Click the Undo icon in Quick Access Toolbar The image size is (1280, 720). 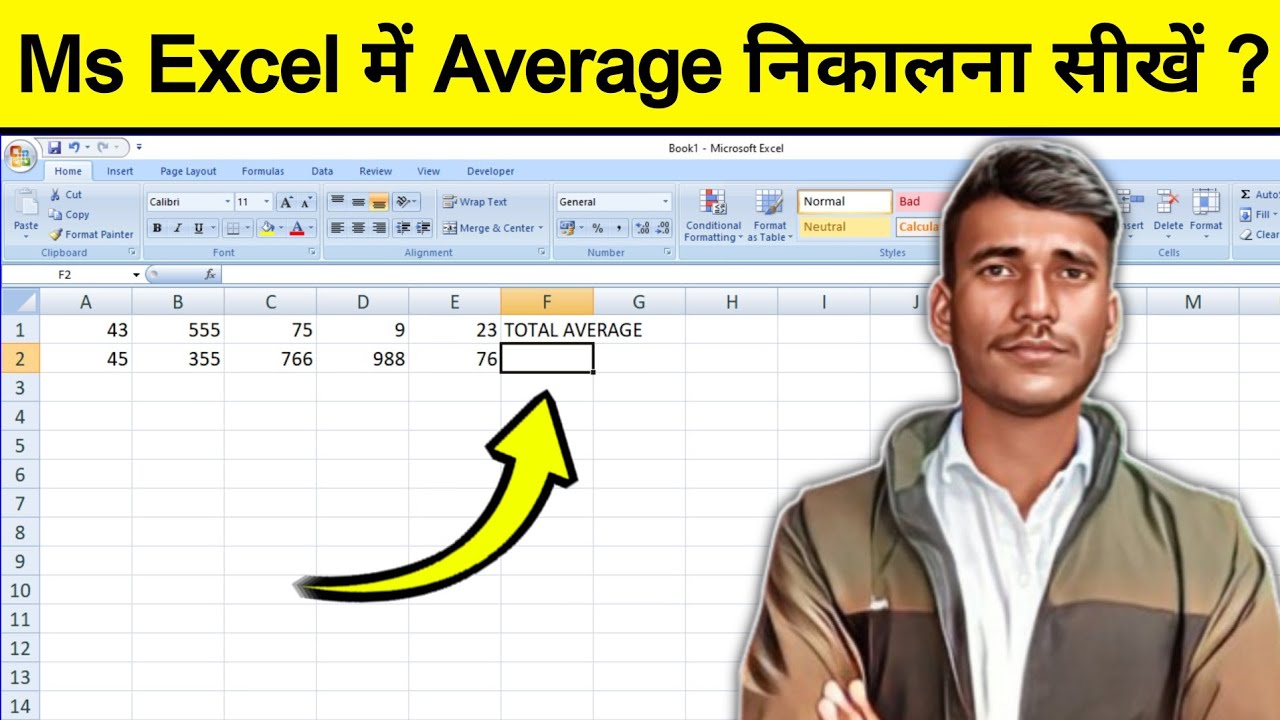point(74,147)
